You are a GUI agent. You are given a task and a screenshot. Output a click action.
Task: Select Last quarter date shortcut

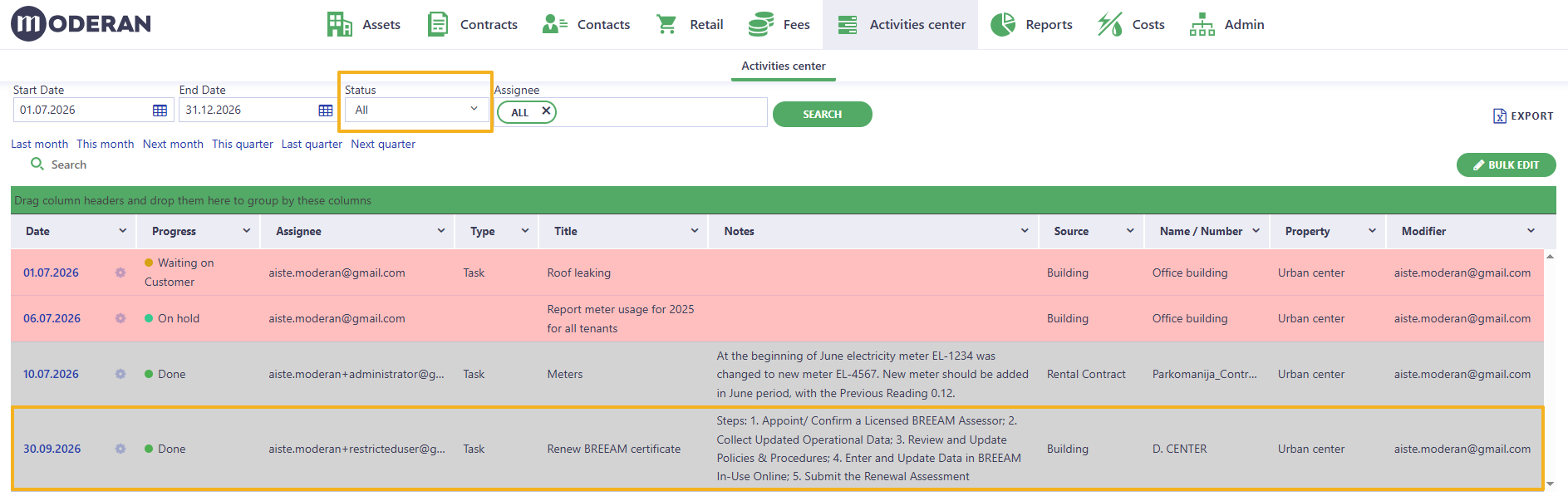click(x=312, y=144)
